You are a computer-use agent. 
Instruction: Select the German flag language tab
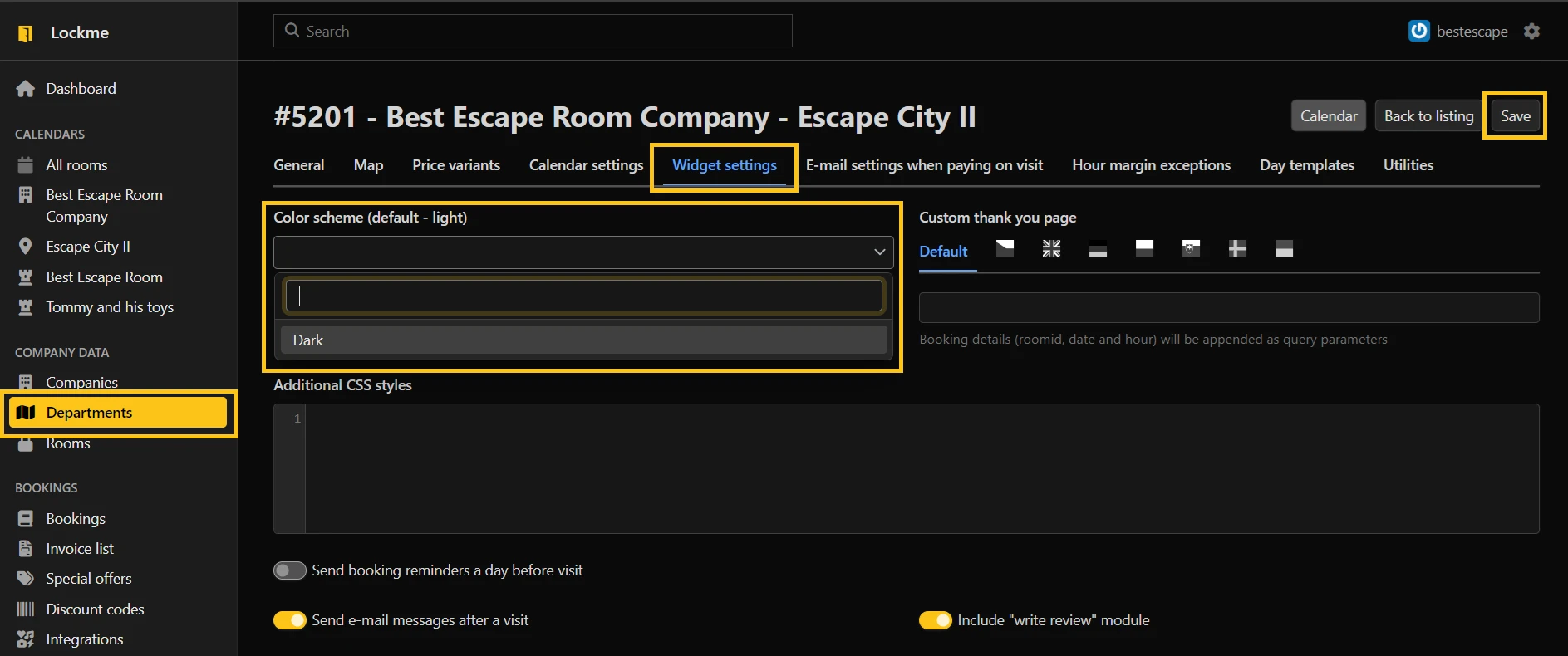click(1098, 249)
